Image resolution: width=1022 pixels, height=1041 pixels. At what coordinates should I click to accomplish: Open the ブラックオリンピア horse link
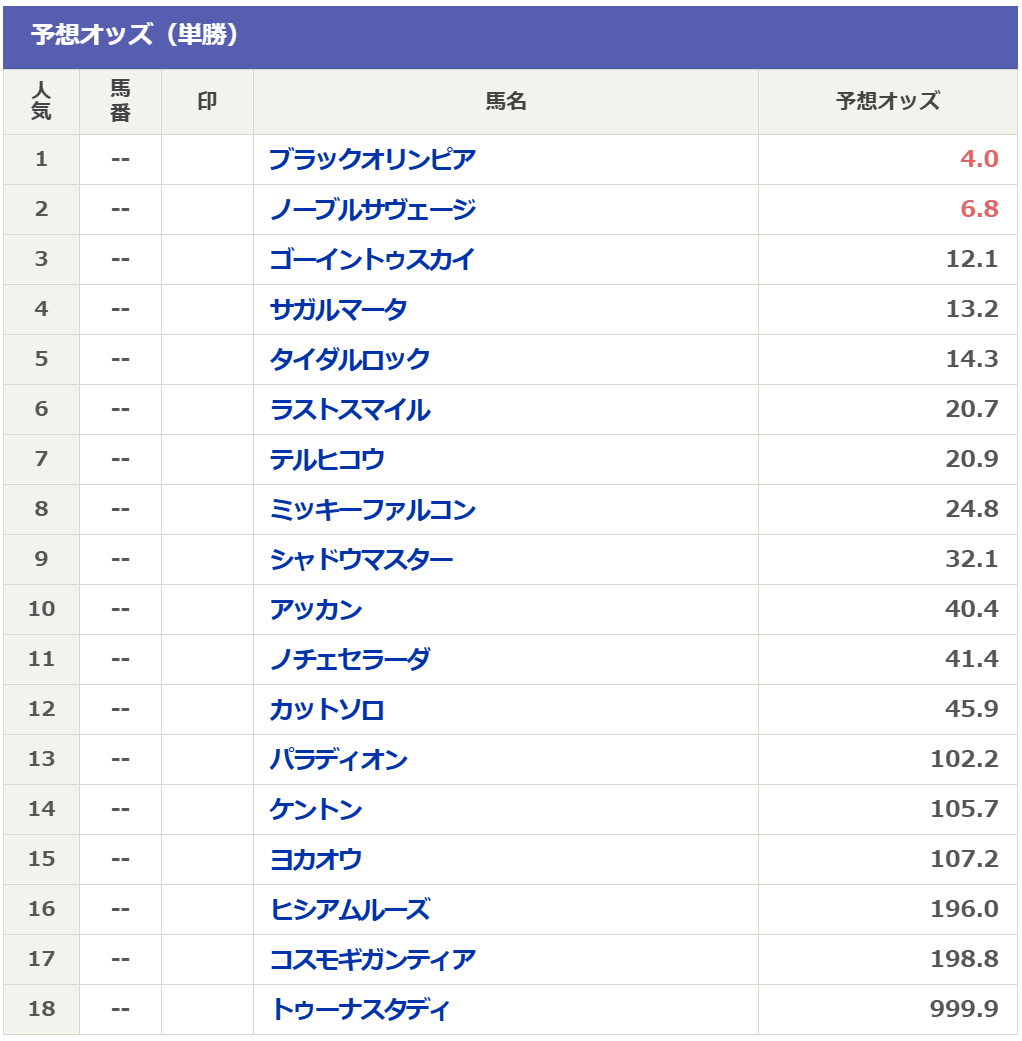click(372, 159)
